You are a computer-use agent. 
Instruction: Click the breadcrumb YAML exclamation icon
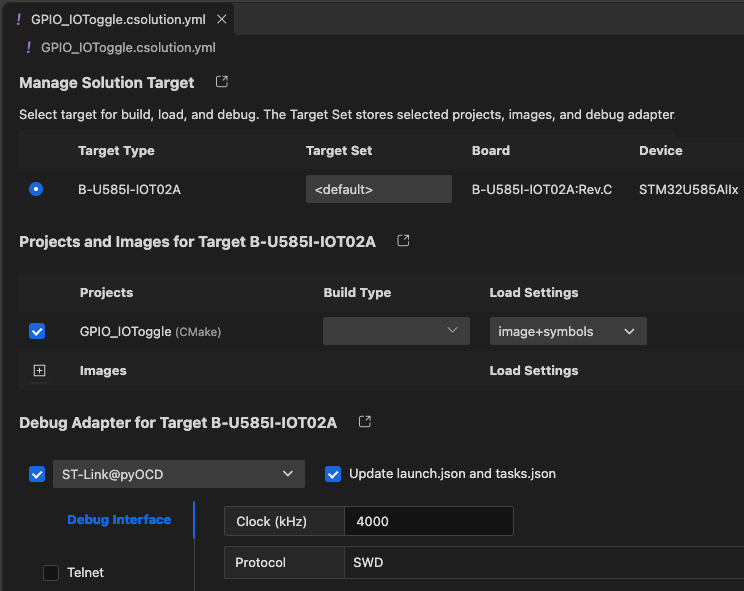pyautogui.click(x=28, y=47)
